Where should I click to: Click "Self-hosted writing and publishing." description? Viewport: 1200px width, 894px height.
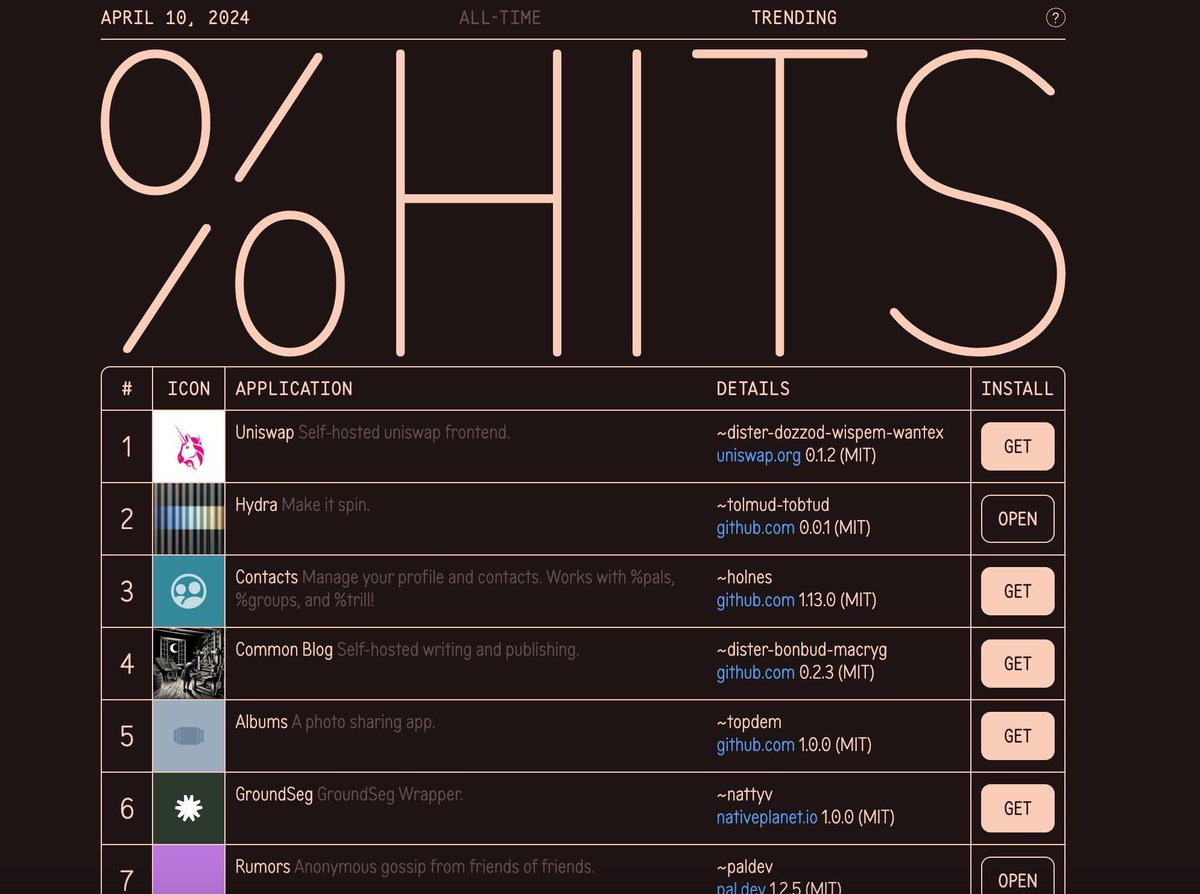click(458, 650)
